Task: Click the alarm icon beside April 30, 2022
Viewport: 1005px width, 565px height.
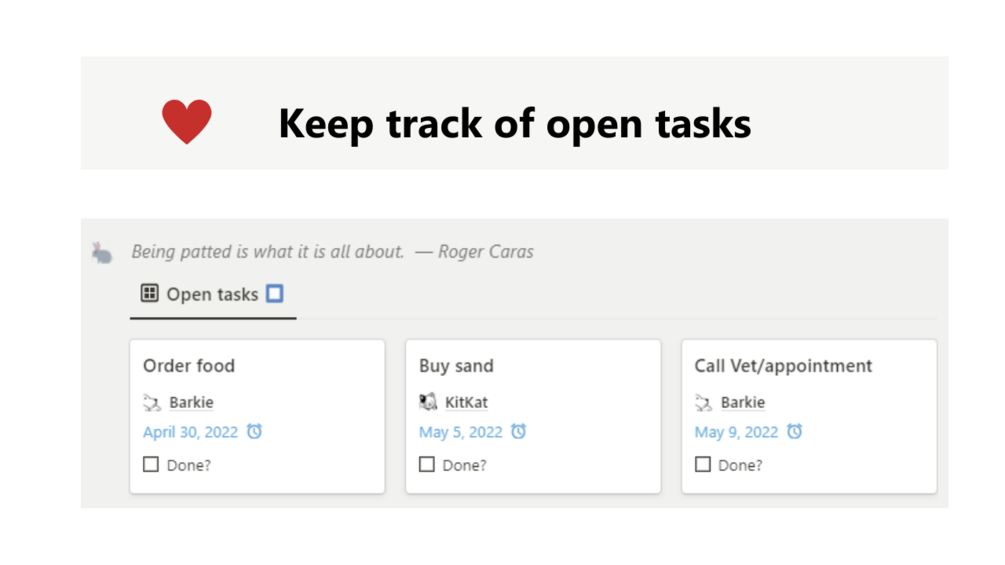Action: tap(255, 432)
